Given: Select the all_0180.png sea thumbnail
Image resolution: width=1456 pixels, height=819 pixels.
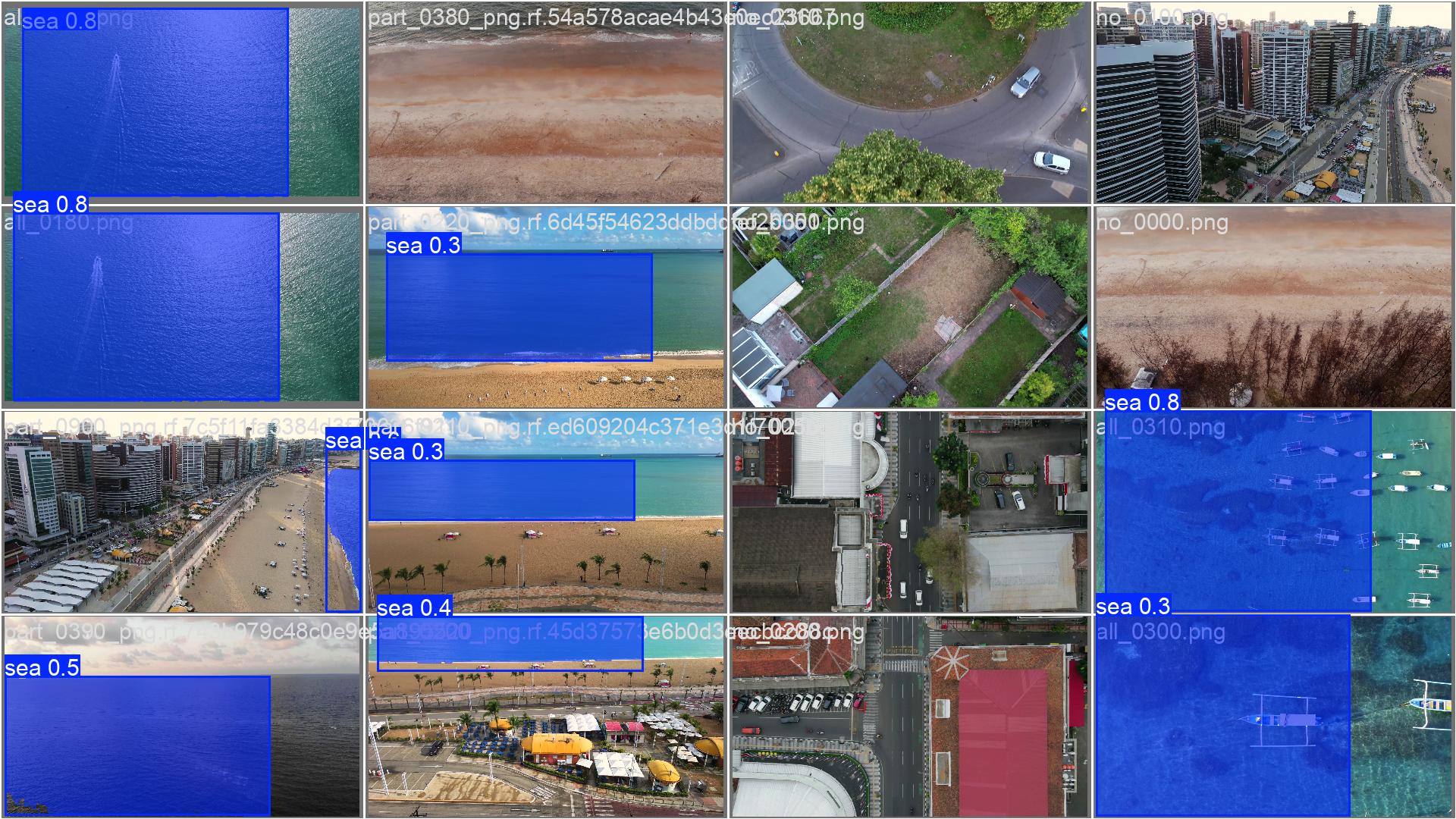Looking at the screenshot, I should point(182,307).
